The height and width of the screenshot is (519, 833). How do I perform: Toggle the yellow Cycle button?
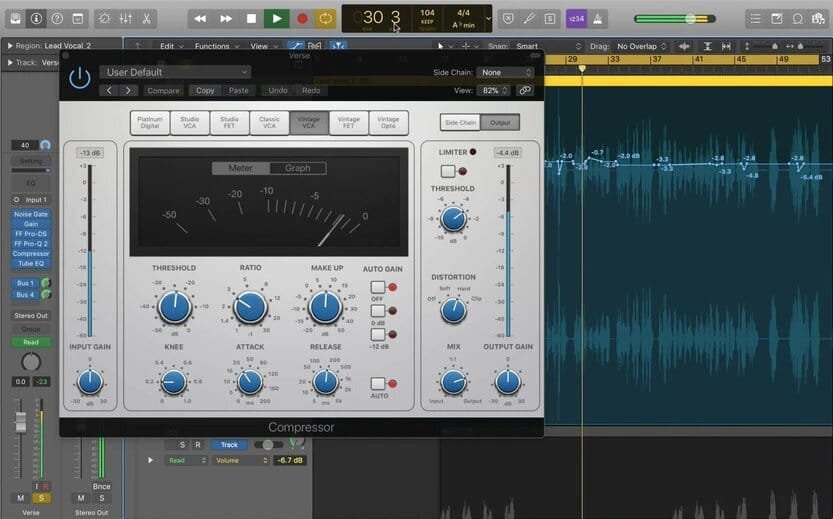coord(326,19)
